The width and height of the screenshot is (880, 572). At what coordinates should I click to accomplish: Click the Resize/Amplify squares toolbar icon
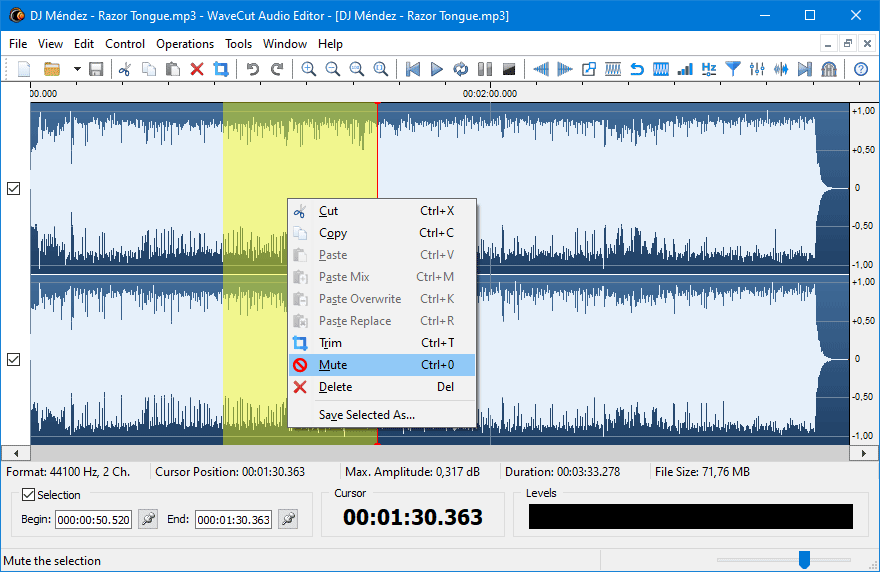click(x=589, y=69)
